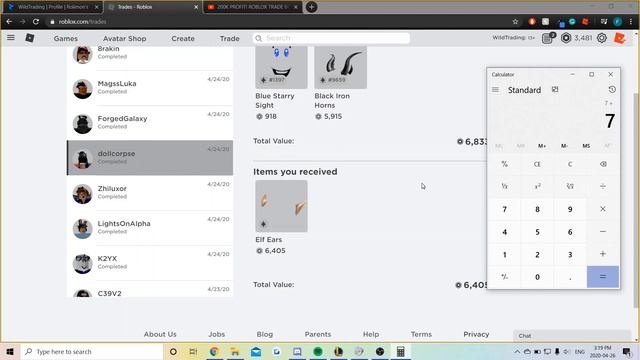This screenshot has height=360, width=640.
Task: Select the MagssLuka trade row
Action: pyautogui.click(x=150, y=88)
